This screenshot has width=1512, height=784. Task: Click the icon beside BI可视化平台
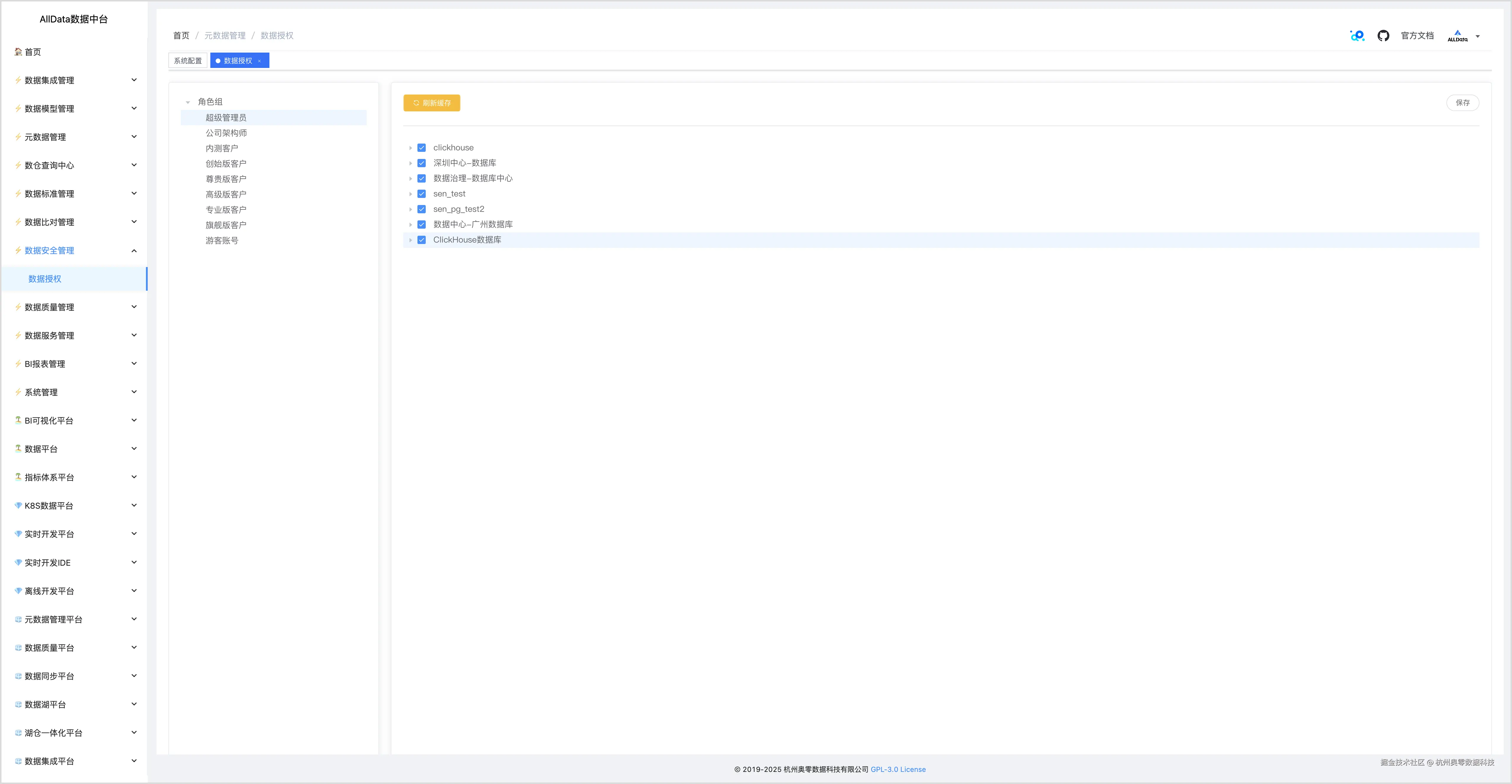[18, 420]
